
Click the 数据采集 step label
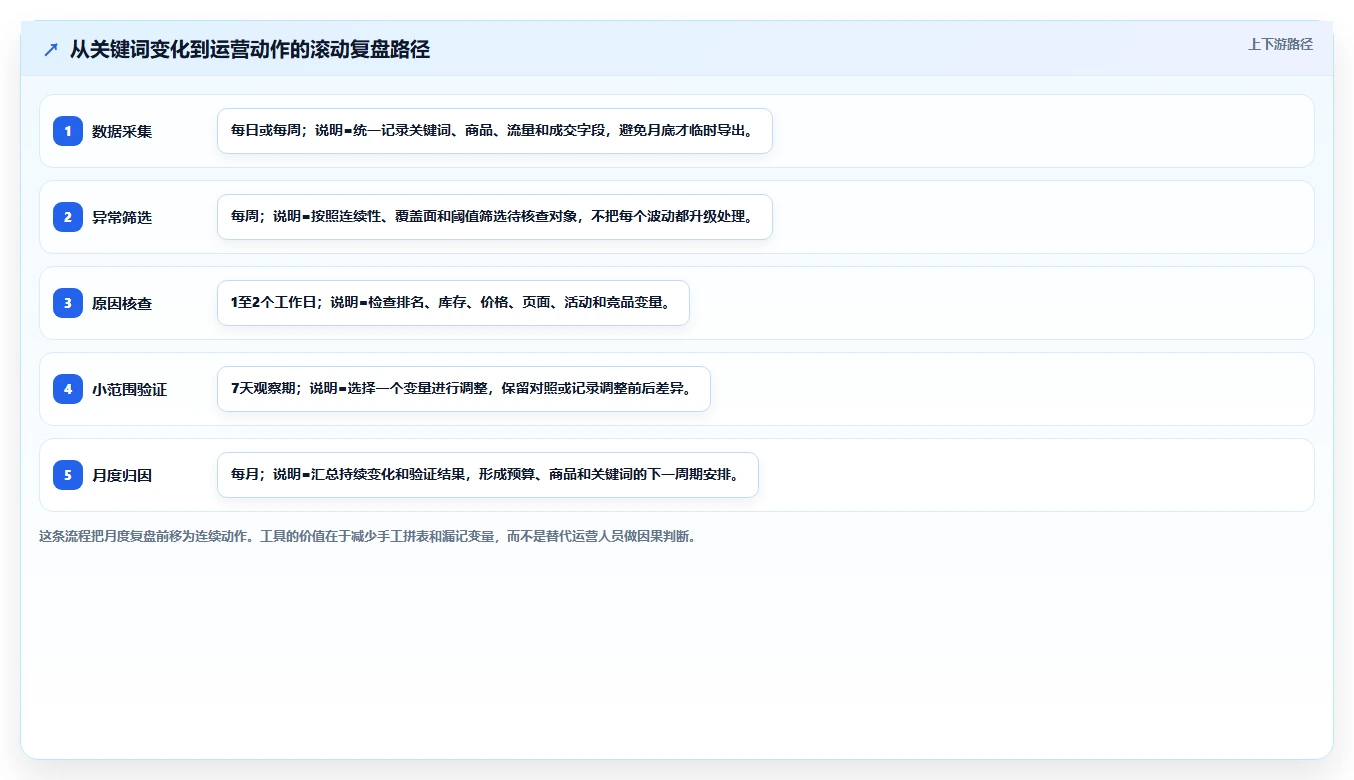coord(122,131)
